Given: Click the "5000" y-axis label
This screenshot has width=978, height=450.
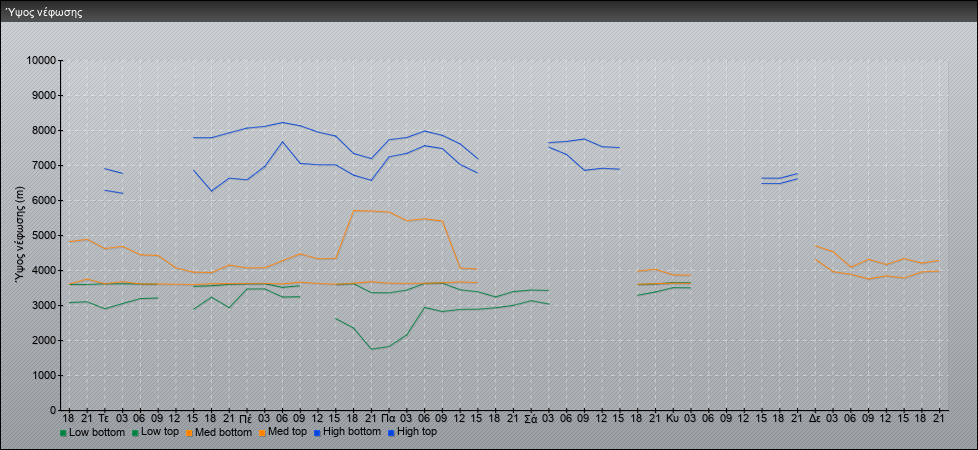Looking at the screenshot, I should (x=44, y=235).
